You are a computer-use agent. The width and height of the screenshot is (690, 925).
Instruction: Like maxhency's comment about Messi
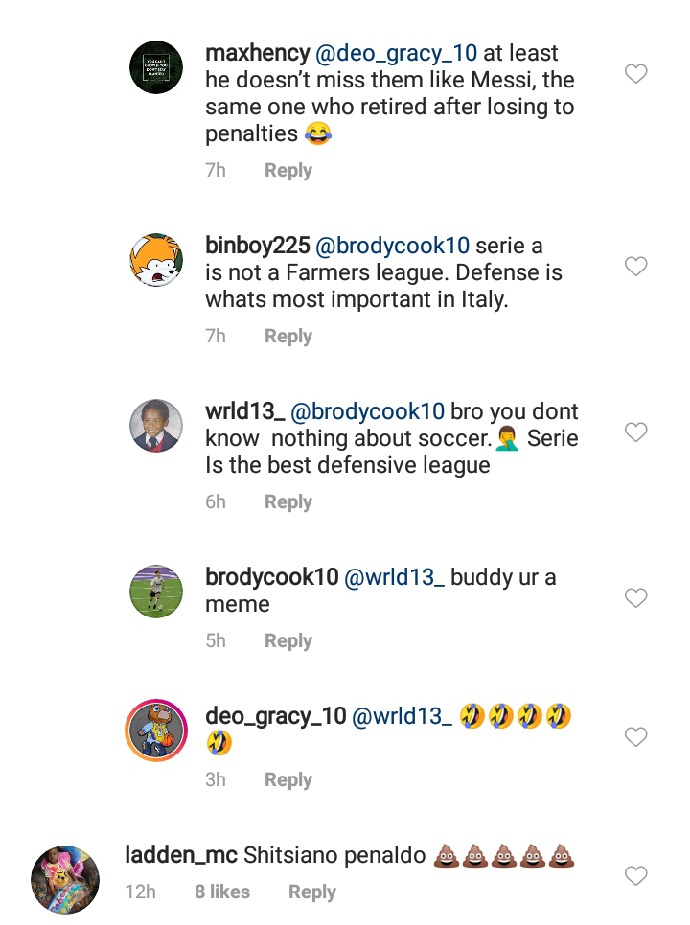click(x=636, y=74)
